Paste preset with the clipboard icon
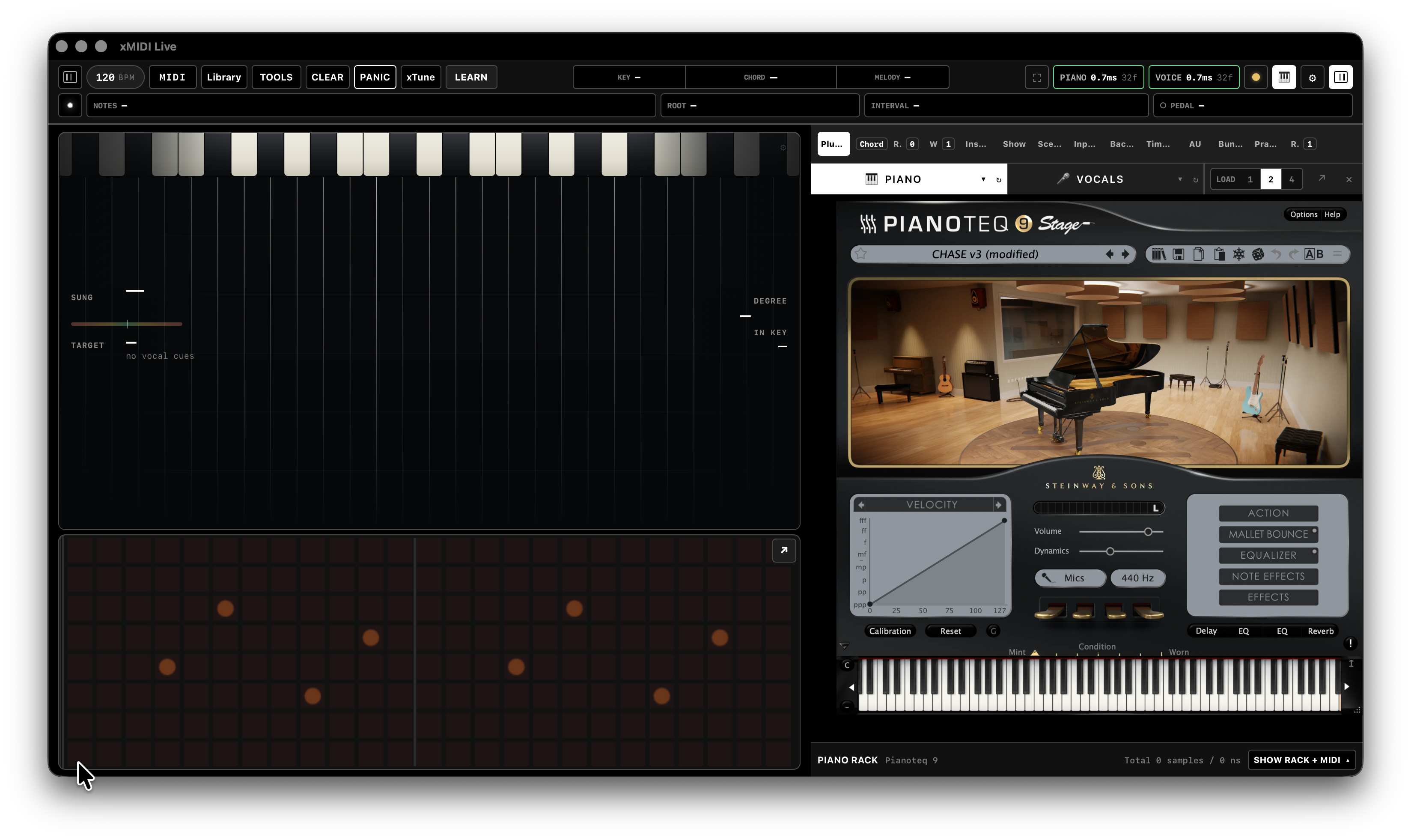The height and width of the screenshot is (840, 1411). click(1218, 254)
